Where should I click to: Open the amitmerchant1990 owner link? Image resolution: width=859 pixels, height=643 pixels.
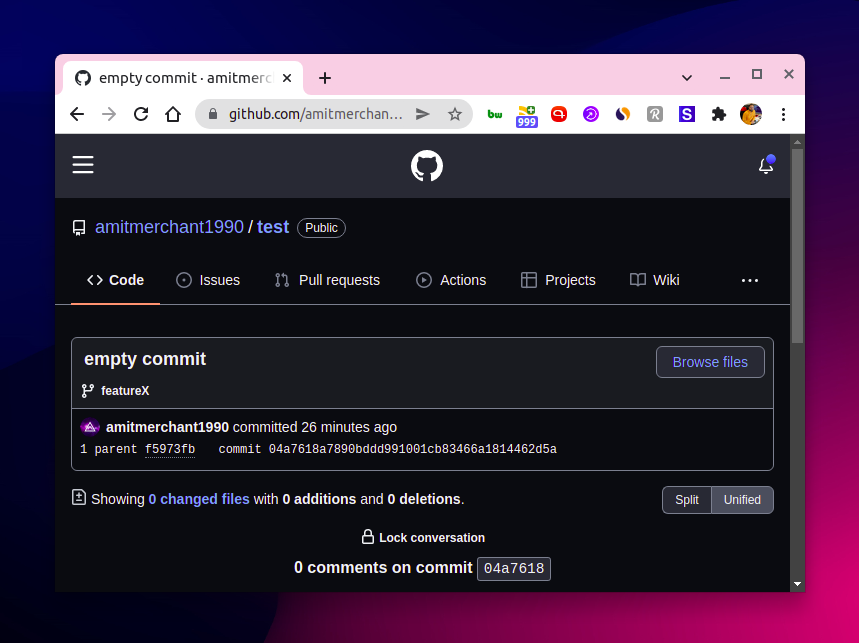[169, 227]
